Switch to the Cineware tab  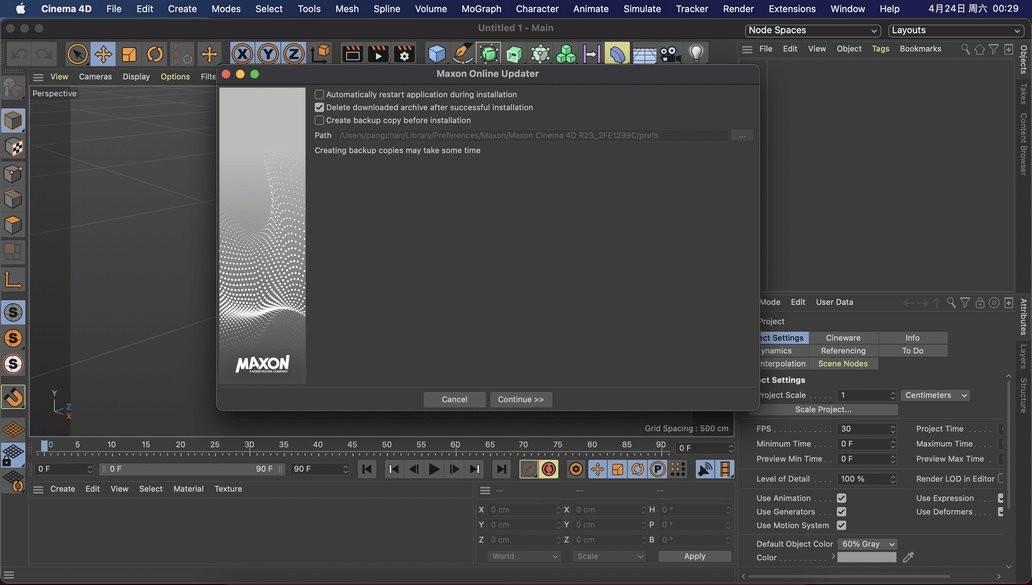point(843,338)
